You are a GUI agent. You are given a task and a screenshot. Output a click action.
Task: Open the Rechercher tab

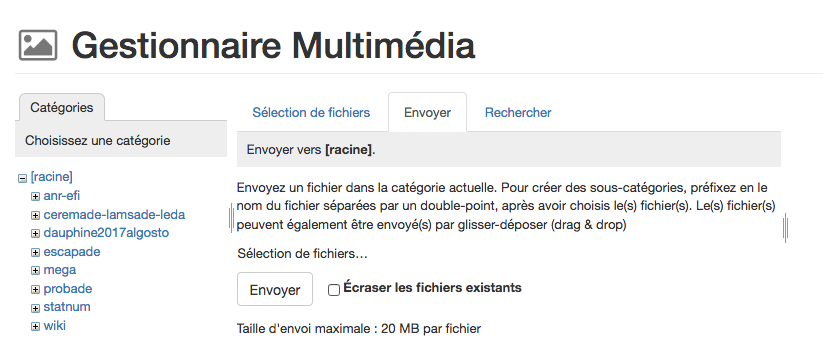(518, 113)
